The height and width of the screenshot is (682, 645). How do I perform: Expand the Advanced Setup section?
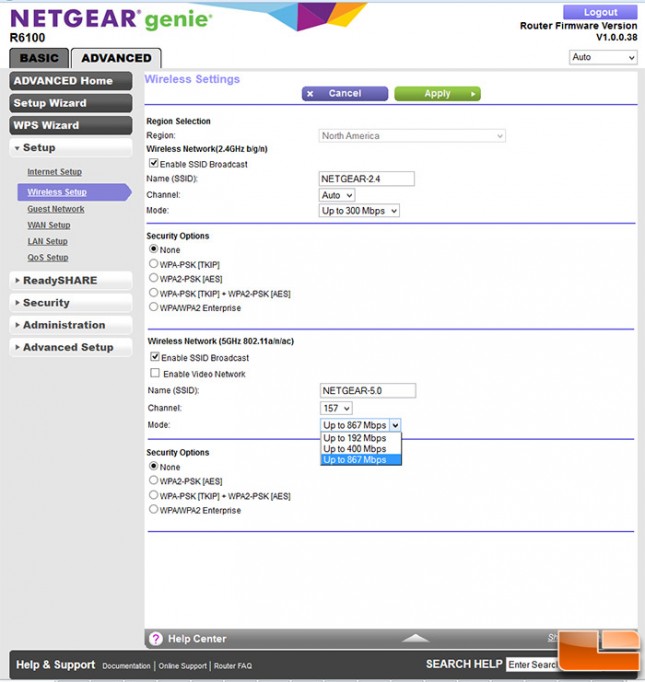coord(70,348)
